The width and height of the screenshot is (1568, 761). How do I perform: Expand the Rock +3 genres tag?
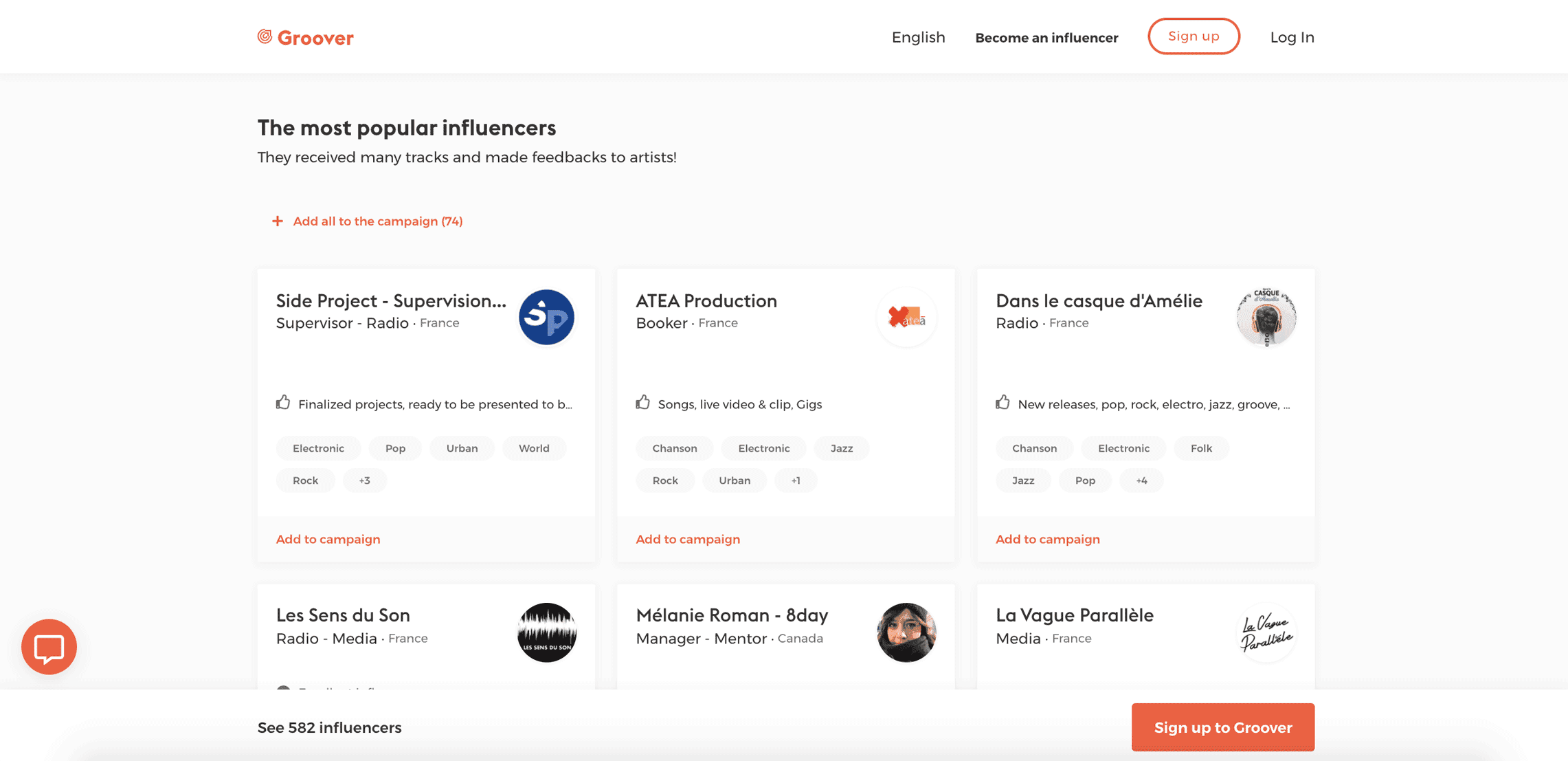364,480
